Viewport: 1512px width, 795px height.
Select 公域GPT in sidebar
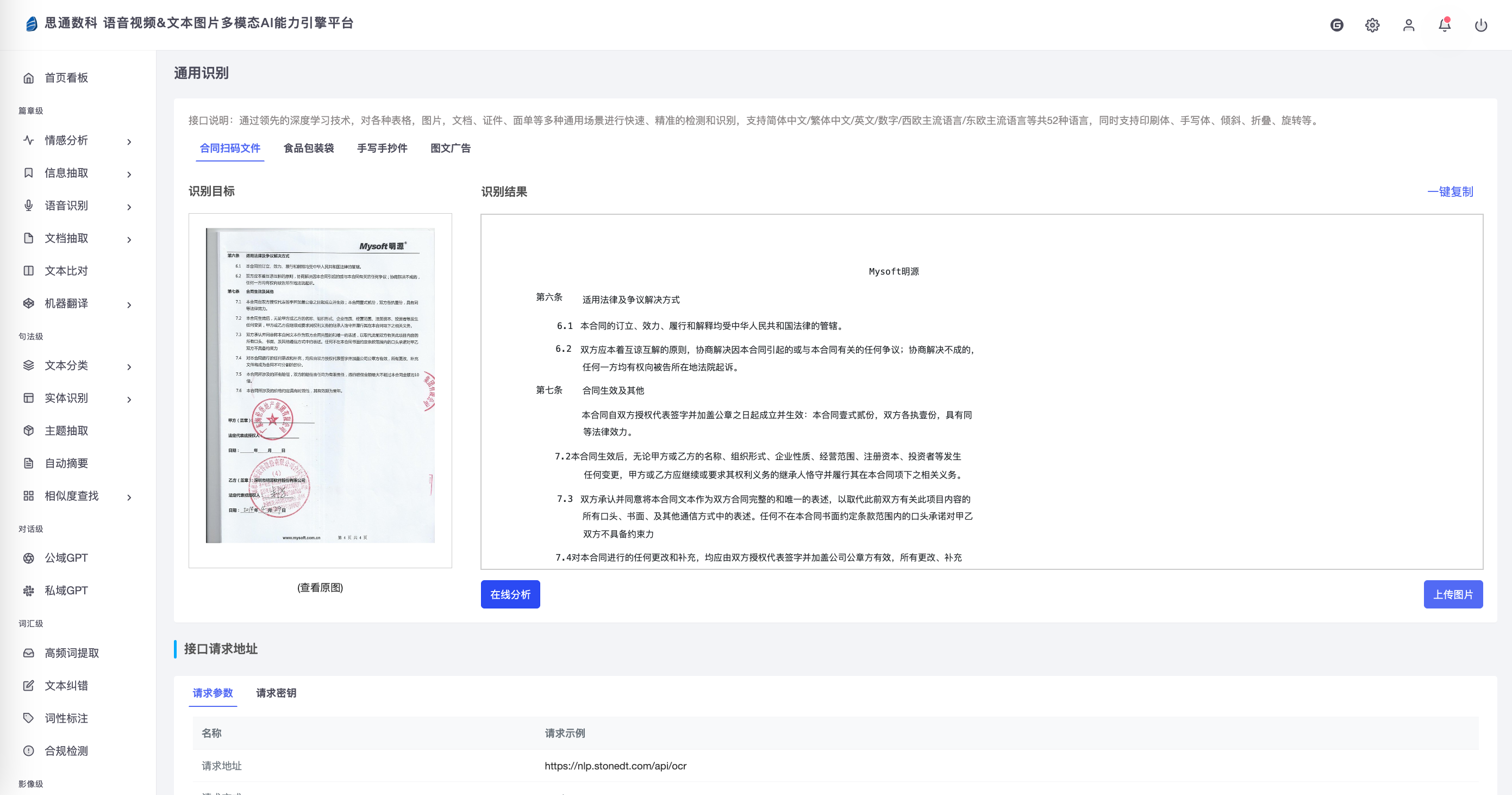[66, 558]
